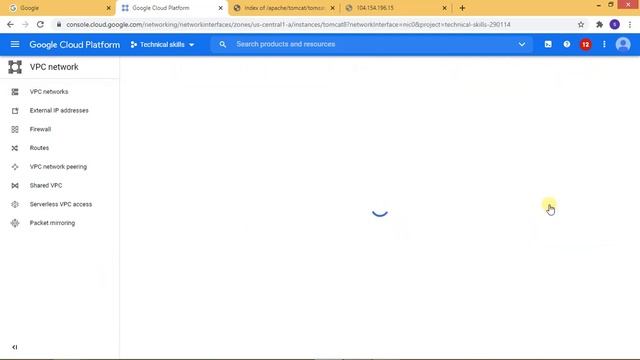This screenshot has width=640, height=360.
Task: Collapse the sidebar navigation panel
Action: pyautogui.click(x=15, y=347)
